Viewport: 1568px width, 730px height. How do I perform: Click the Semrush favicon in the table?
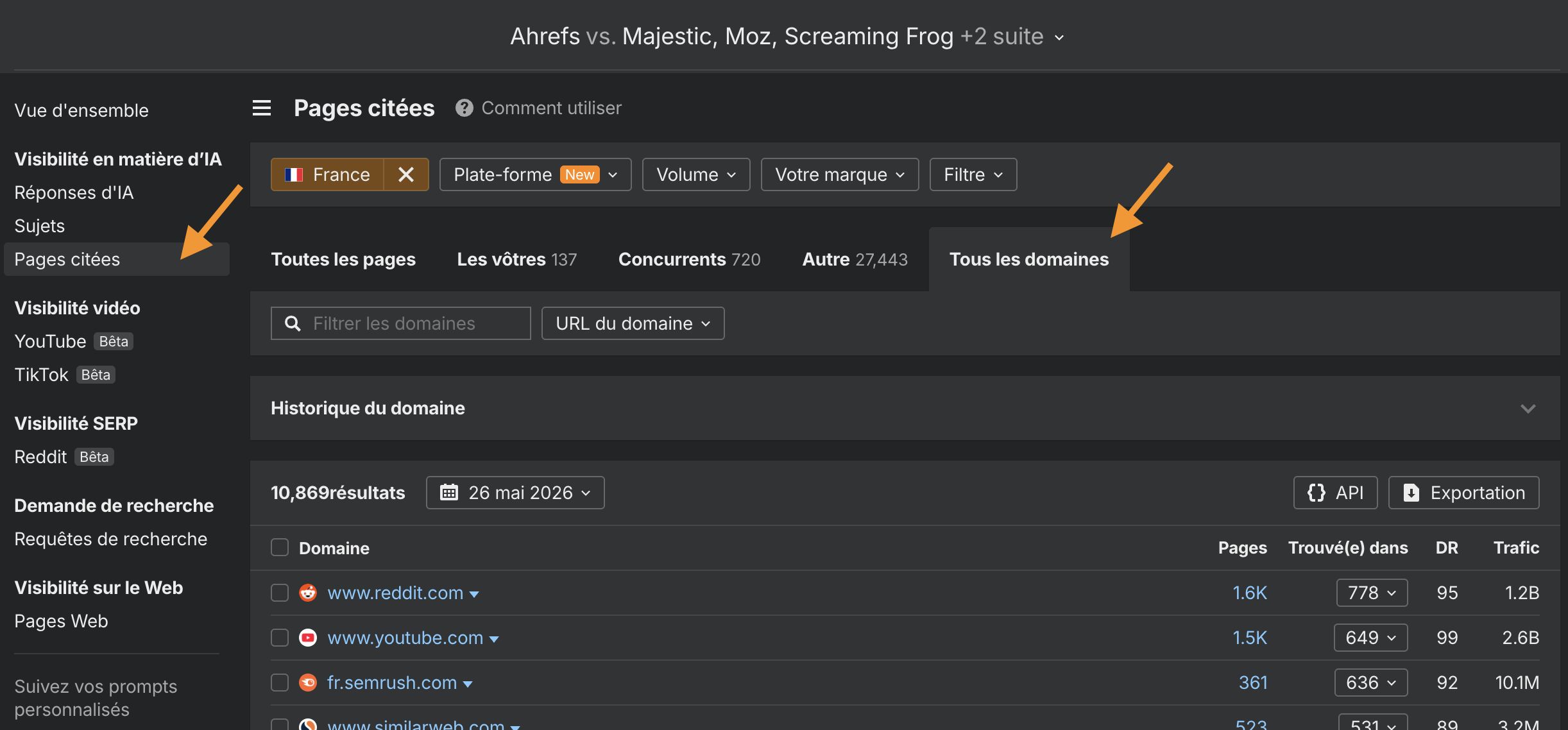pos(308,683)
